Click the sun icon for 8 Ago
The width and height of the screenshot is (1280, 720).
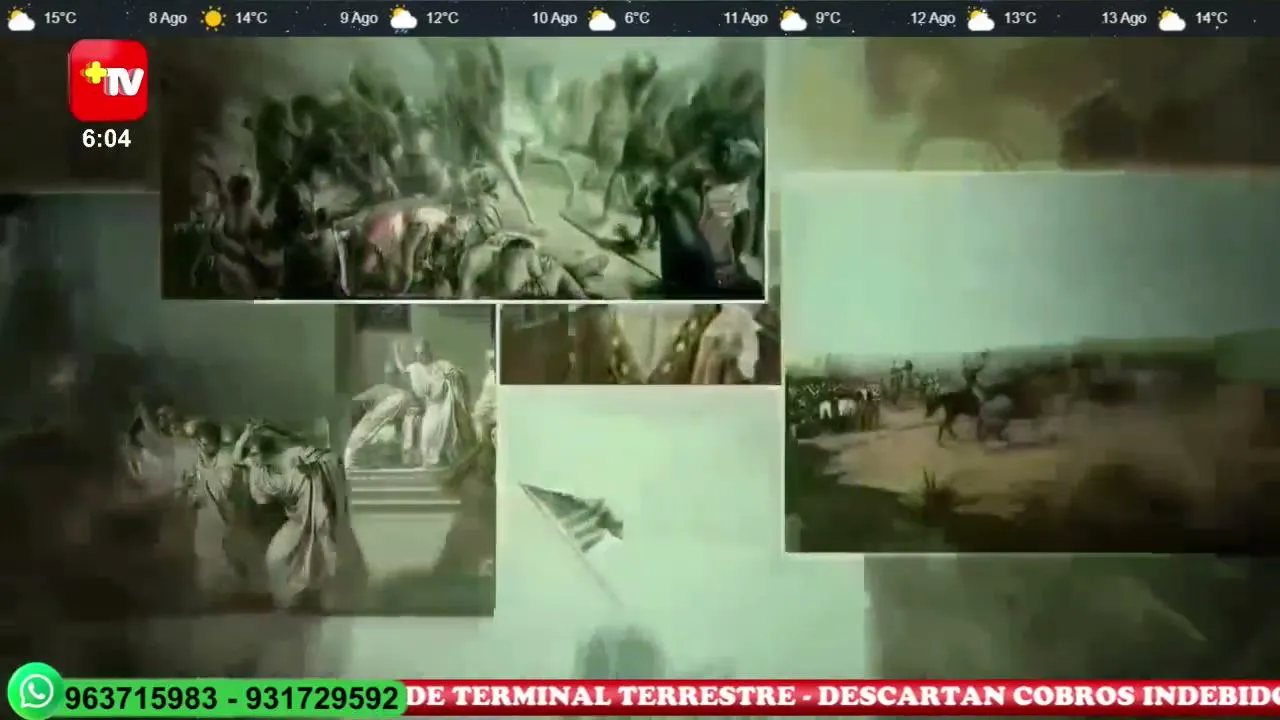tap(213, 18)
